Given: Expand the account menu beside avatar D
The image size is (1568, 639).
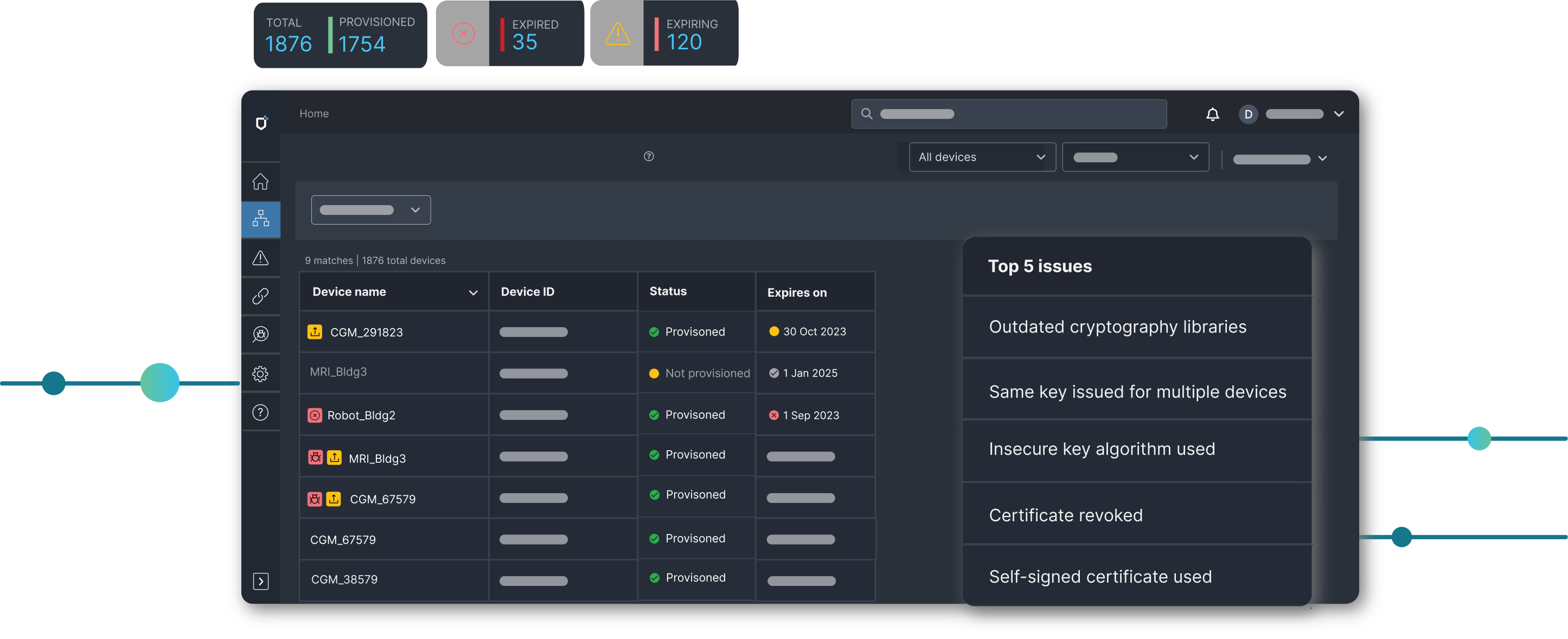Looking at the screenshot, I should coord(1339,114).
